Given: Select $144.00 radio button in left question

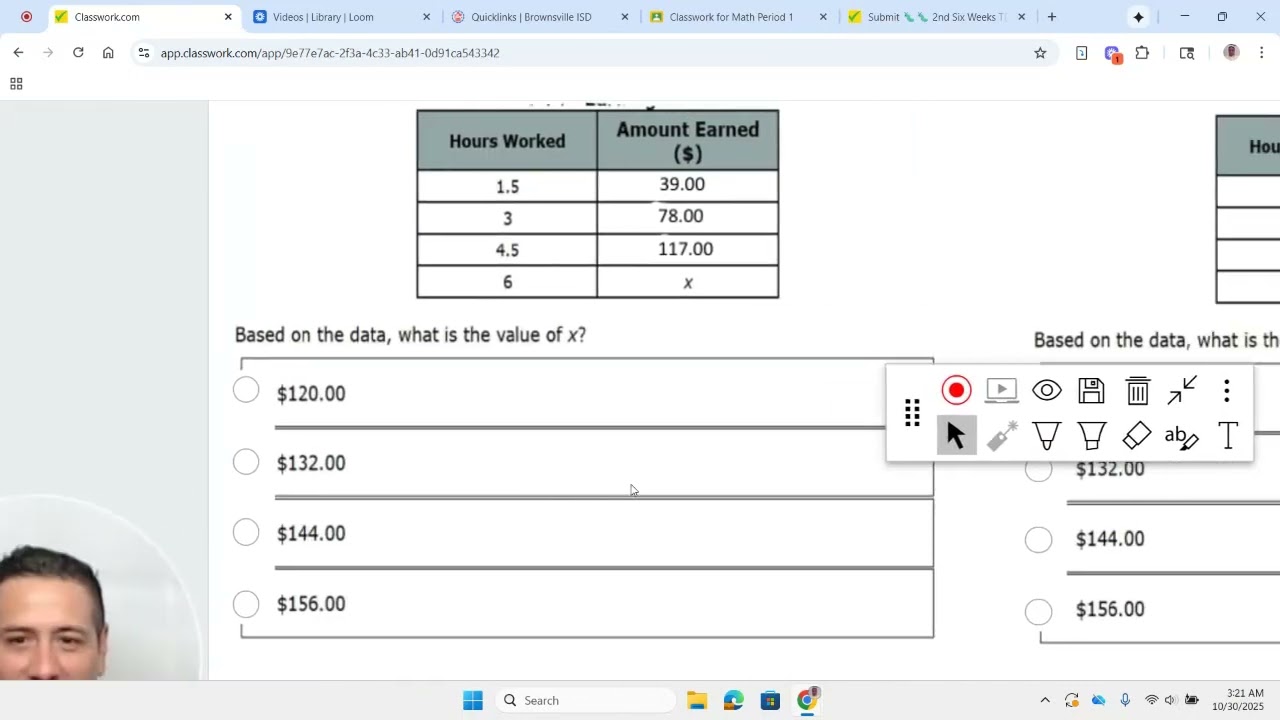Looking at the screenshot, I should [x=246, y=532].
